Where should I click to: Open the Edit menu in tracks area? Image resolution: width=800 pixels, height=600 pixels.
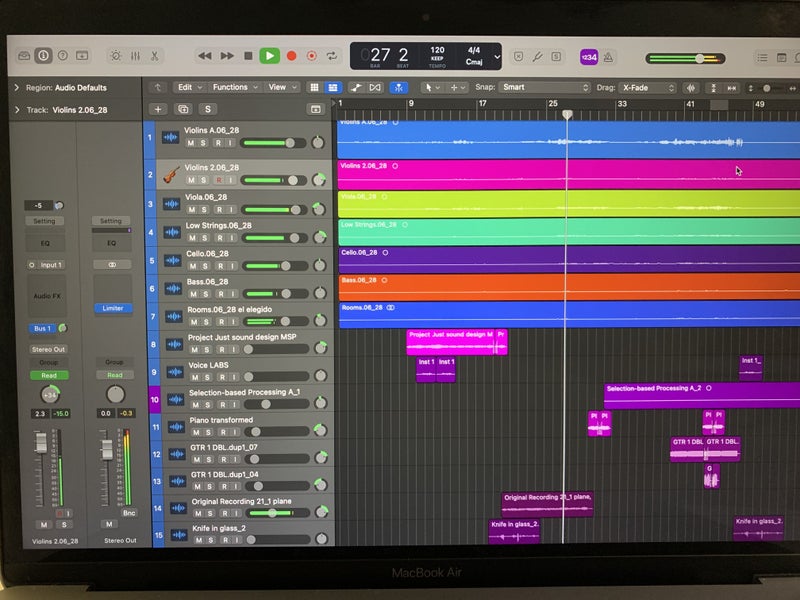pyautogui.click(x=187, y=88)
